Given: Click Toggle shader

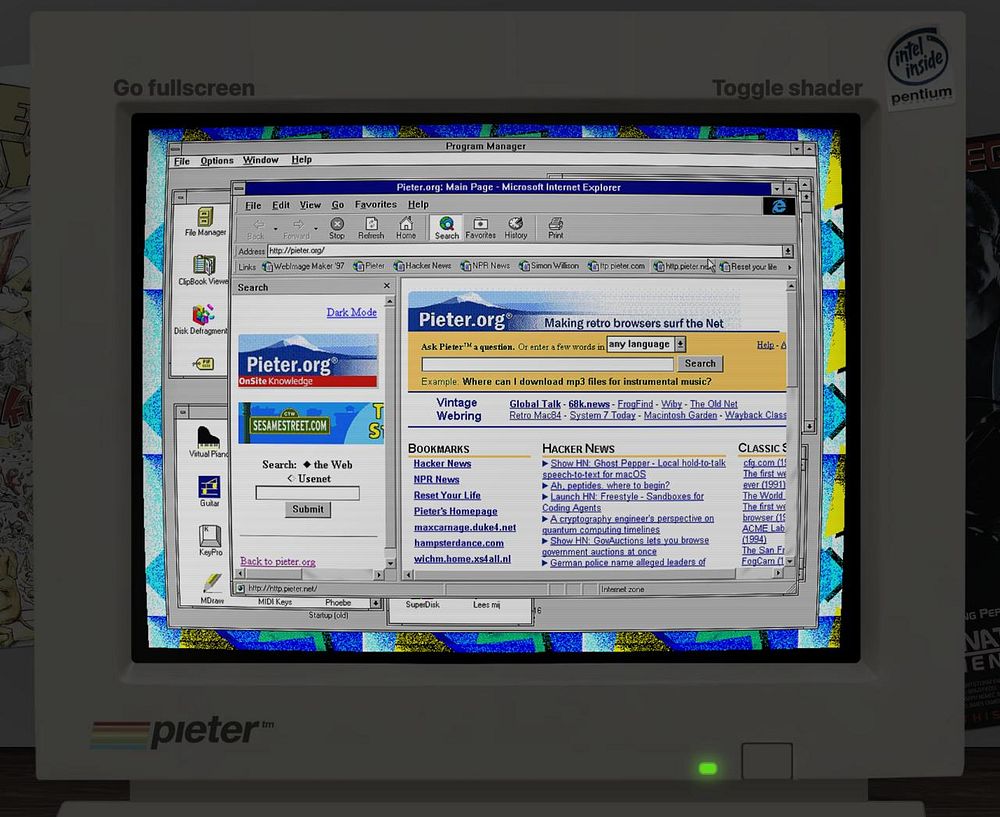Looking at the screenshot, I should tap(787, 88).
